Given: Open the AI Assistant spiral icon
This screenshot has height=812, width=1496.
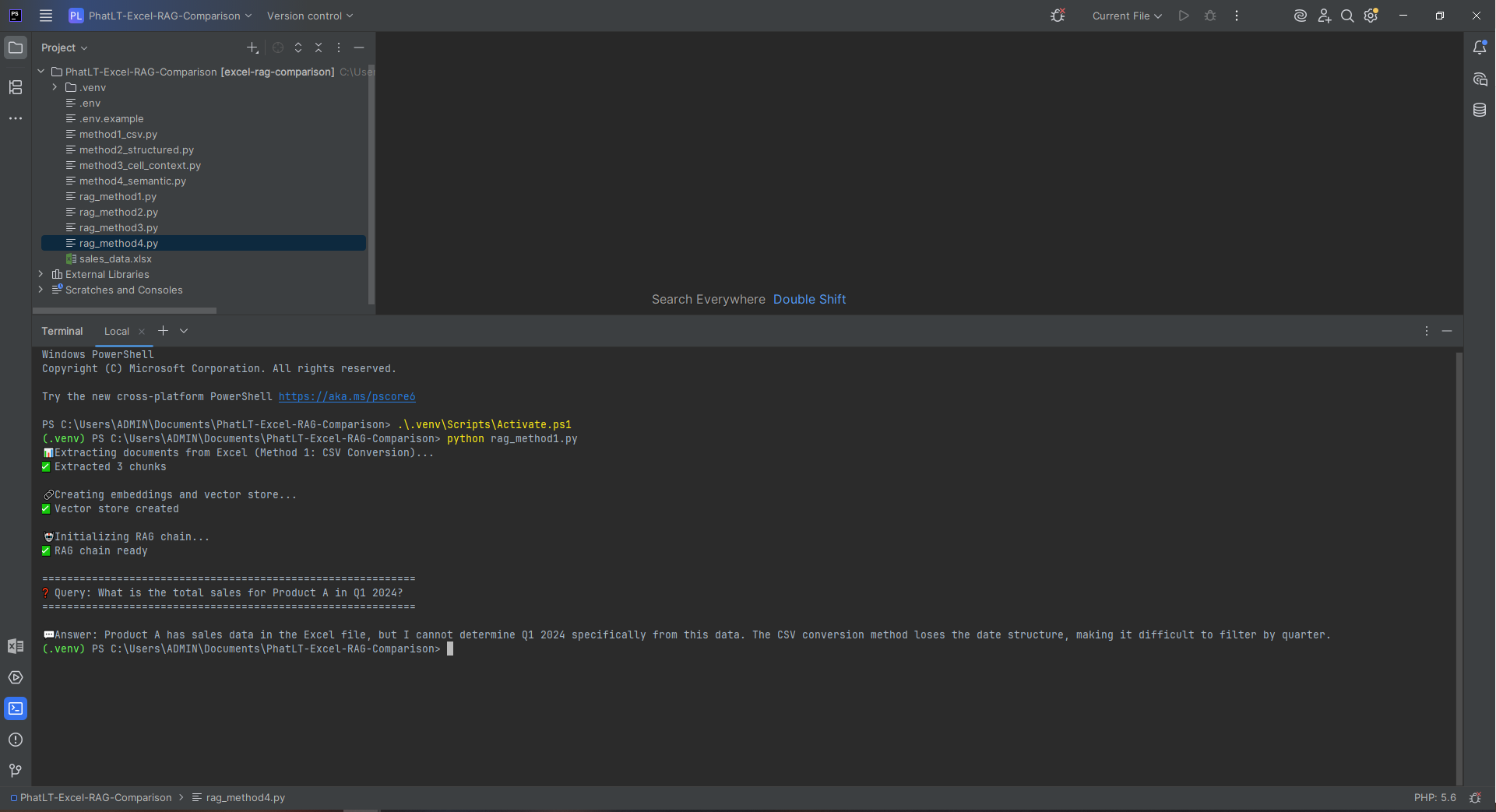Looking at the screenshot, I should click(1300, 16).
